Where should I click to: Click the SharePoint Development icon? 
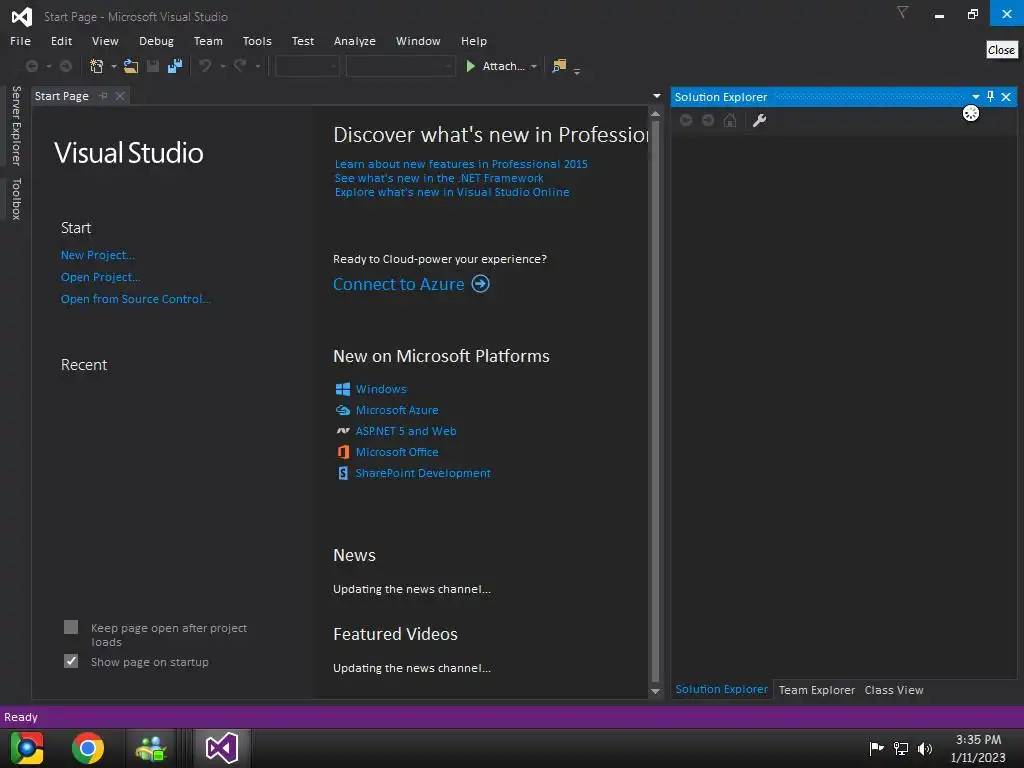[343, 473]
